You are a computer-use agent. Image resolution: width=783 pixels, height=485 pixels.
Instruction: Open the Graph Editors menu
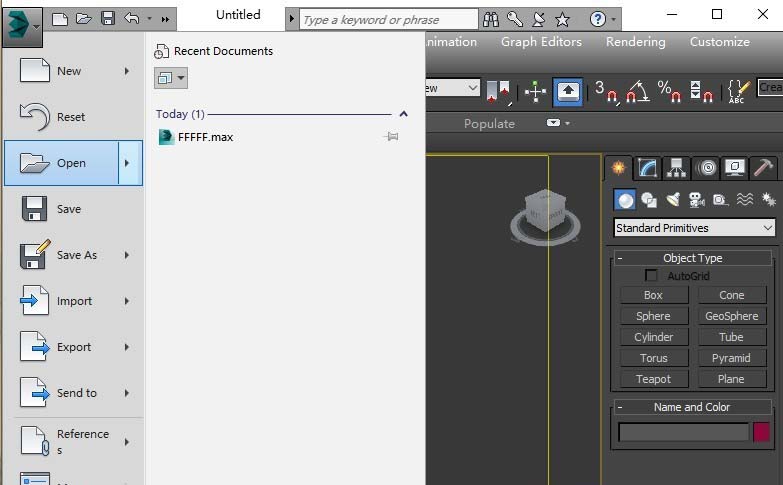click(x=541, y=41)
